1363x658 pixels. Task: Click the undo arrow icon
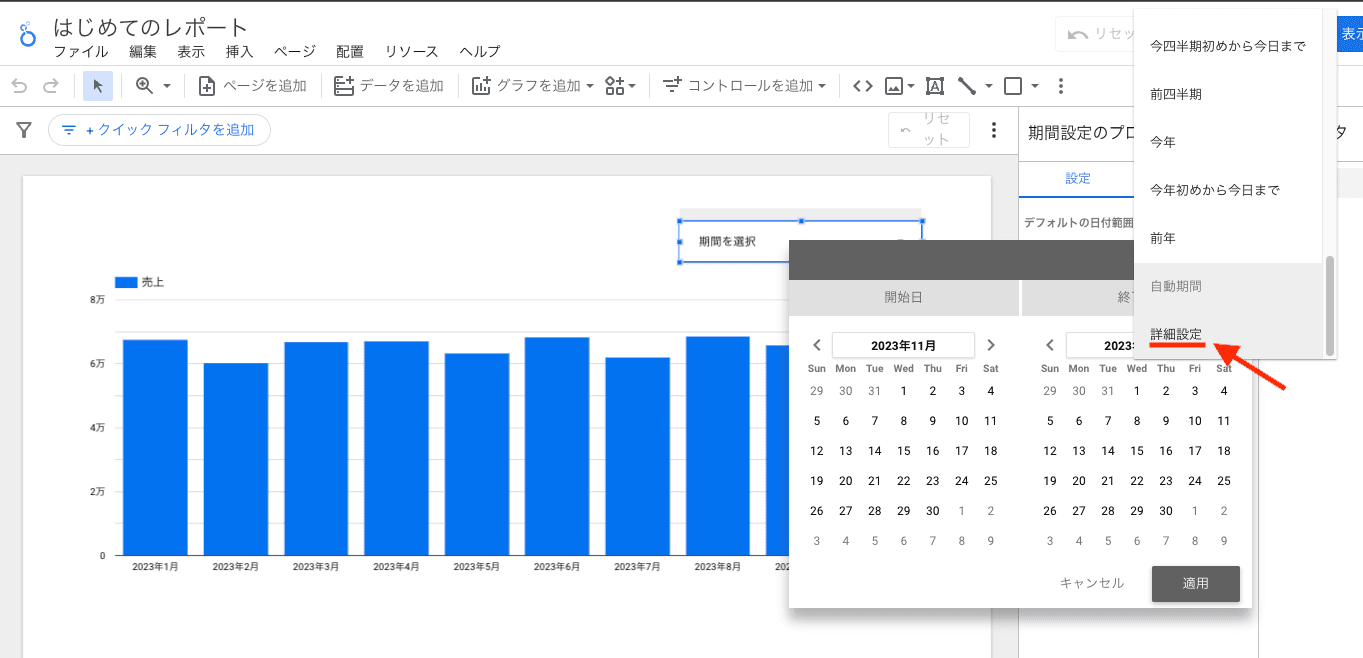(x=20, y=86)
